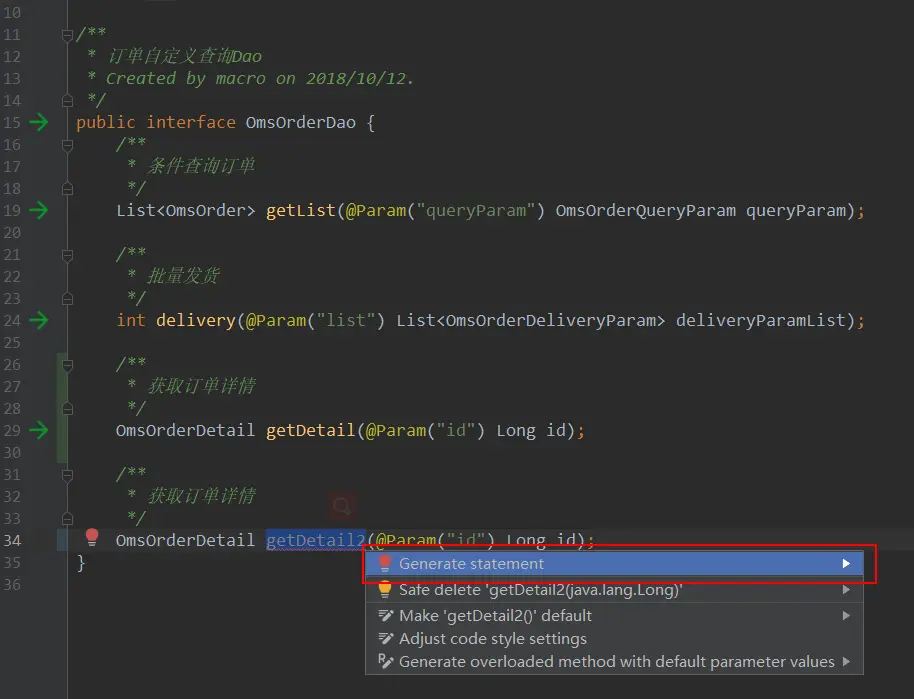Image resolution: width=914 pixels, height=699 pixels.
Task: Click the green navigation arrow beside getList
Action: (x=39, y=210)
